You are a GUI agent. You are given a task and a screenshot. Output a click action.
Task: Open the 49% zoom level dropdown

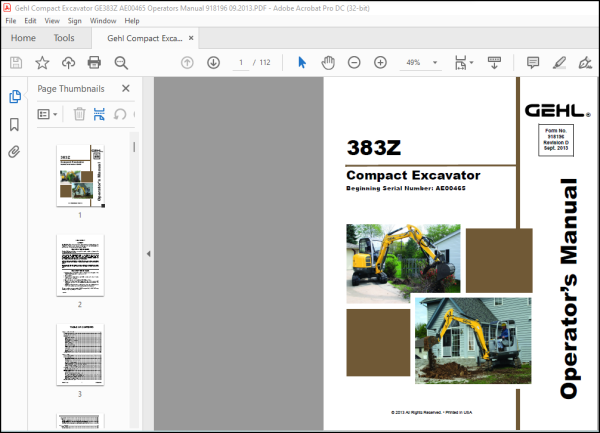[x=435, y=62]
